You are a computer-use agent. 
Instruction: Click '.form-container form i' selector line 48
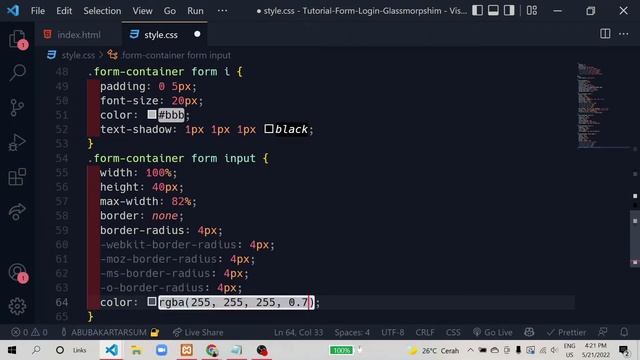tap(158, 71)
